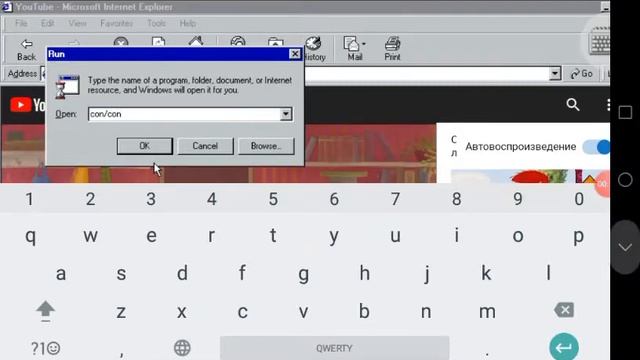Tap the letter n key

426,312
